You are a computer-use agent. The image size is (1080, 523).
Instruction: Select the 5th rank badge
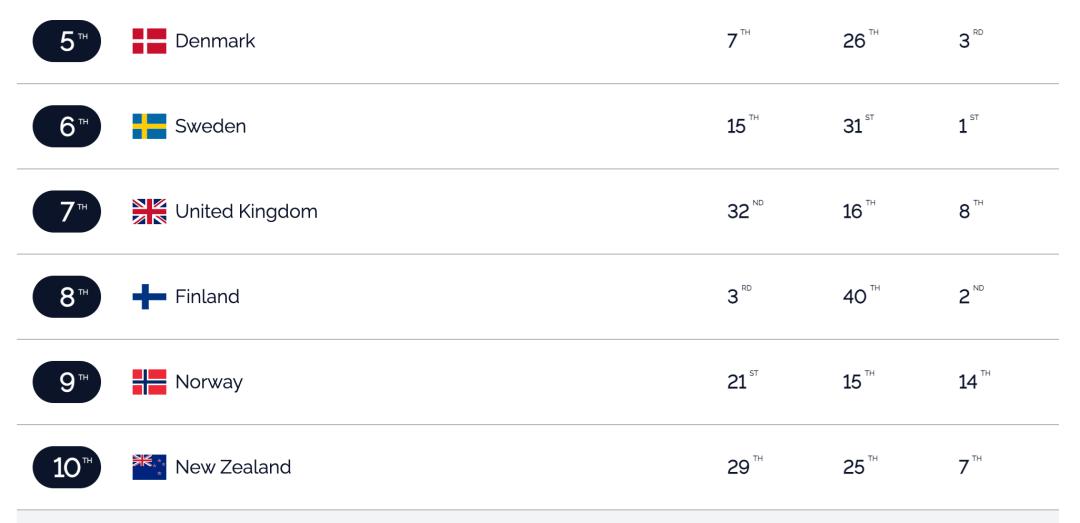click(67, 41)
